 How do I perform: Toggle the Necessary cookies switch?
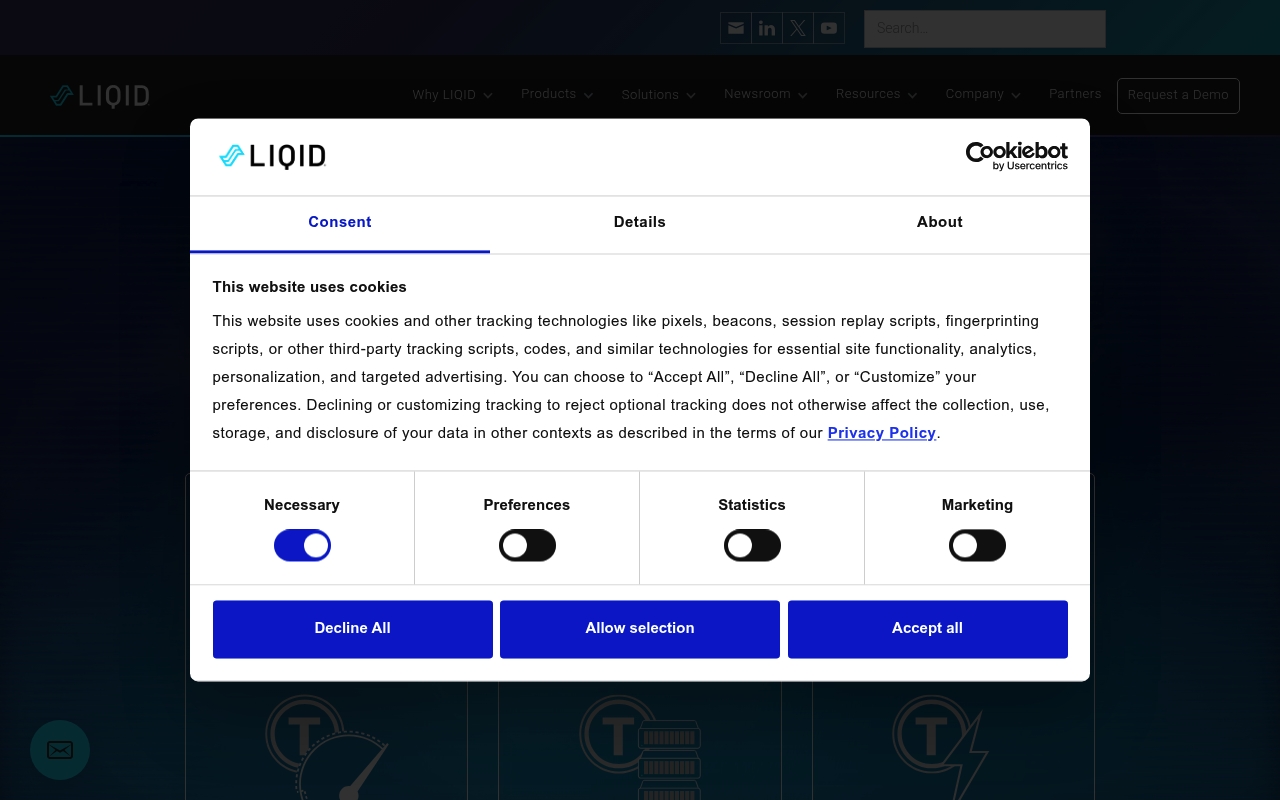[x=302, y=545]
